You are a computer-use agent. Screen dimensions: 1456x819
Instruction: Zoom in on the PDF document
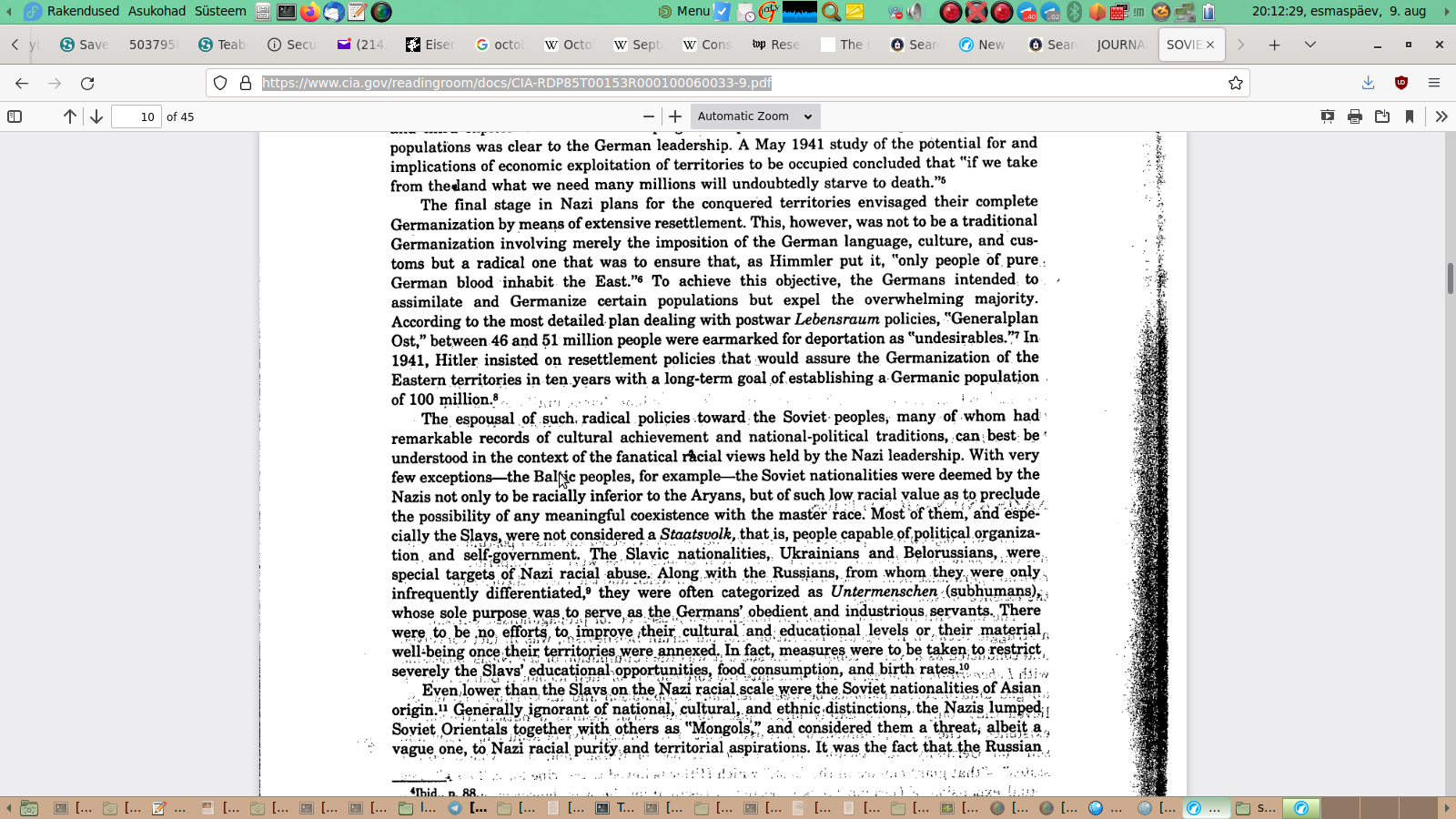pos(675,116)
